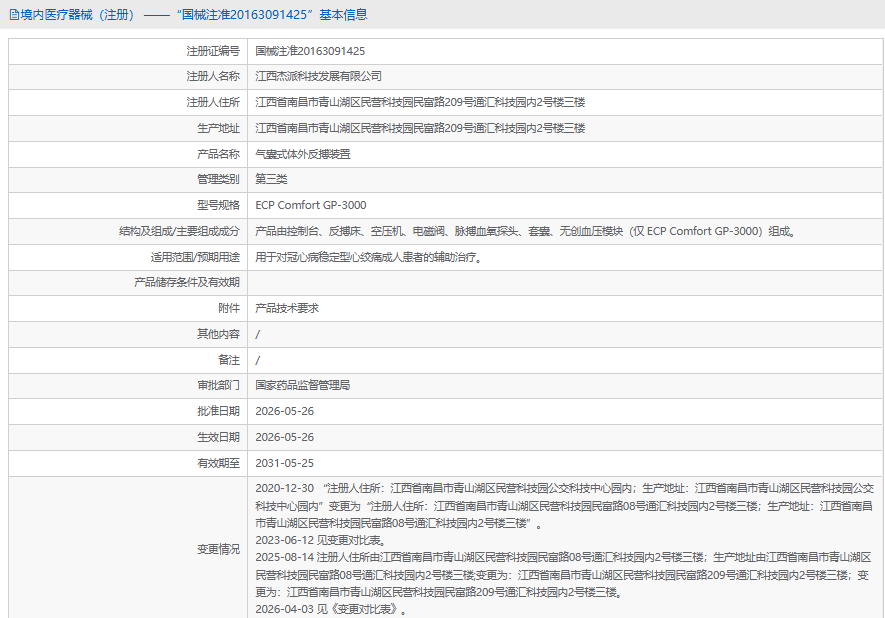Click the 产品储存条件及有效期 label
Viewport: 885px width, 618px height.
[187, 282]
